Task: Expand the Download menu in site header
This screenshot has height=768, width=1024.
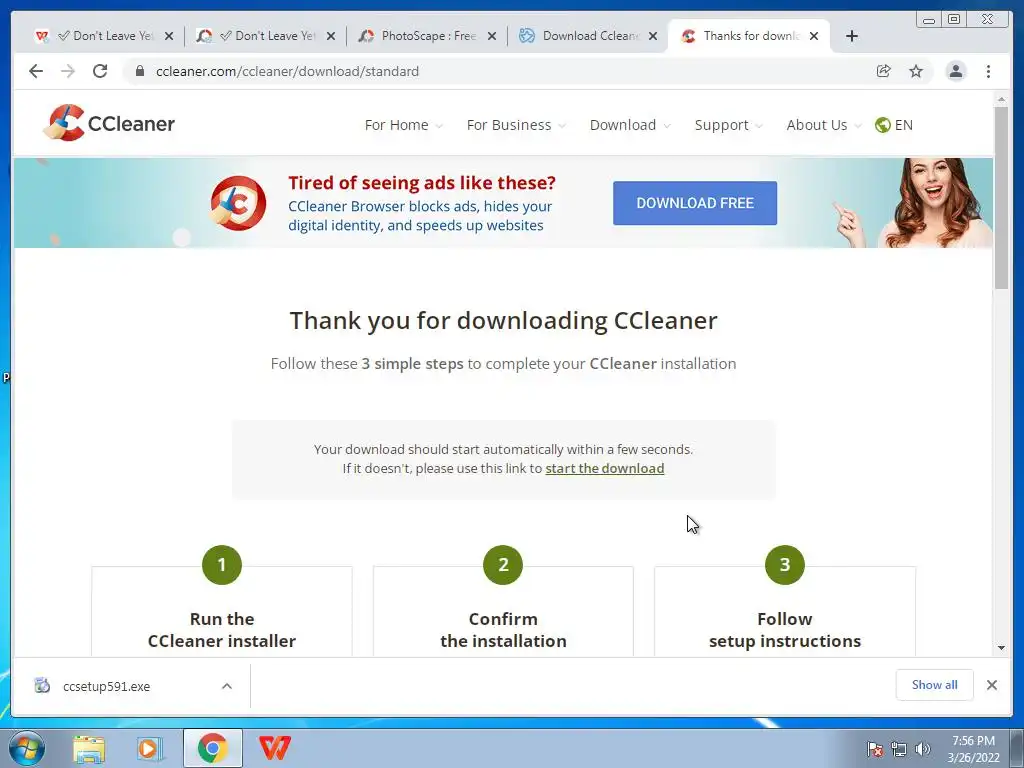Action: [630, 125]
